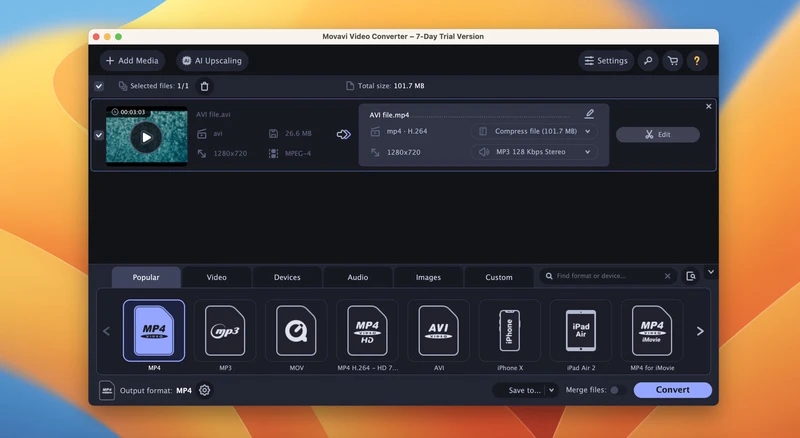Switch to the Devices tab

pyautogui.click(x=287, y=277)
